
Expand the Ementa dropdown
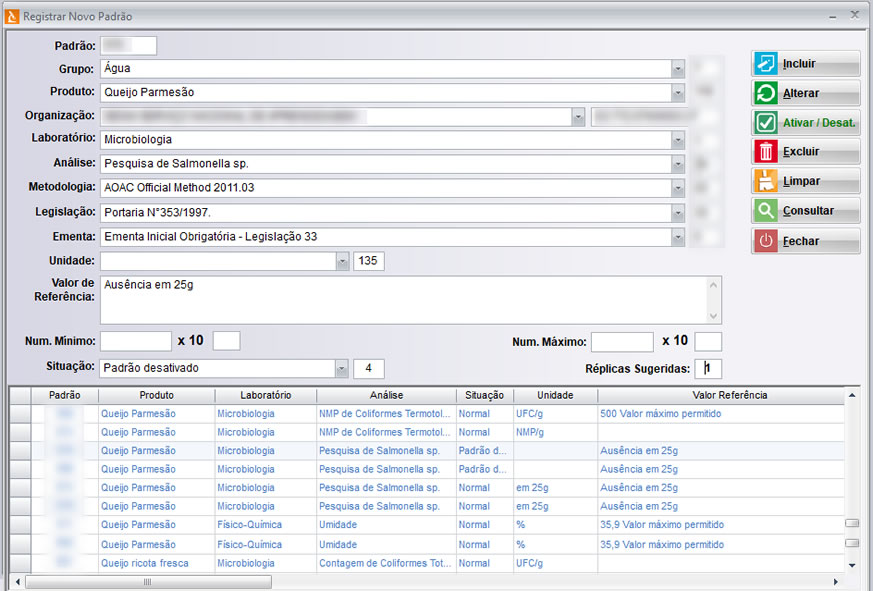[678, 237]
